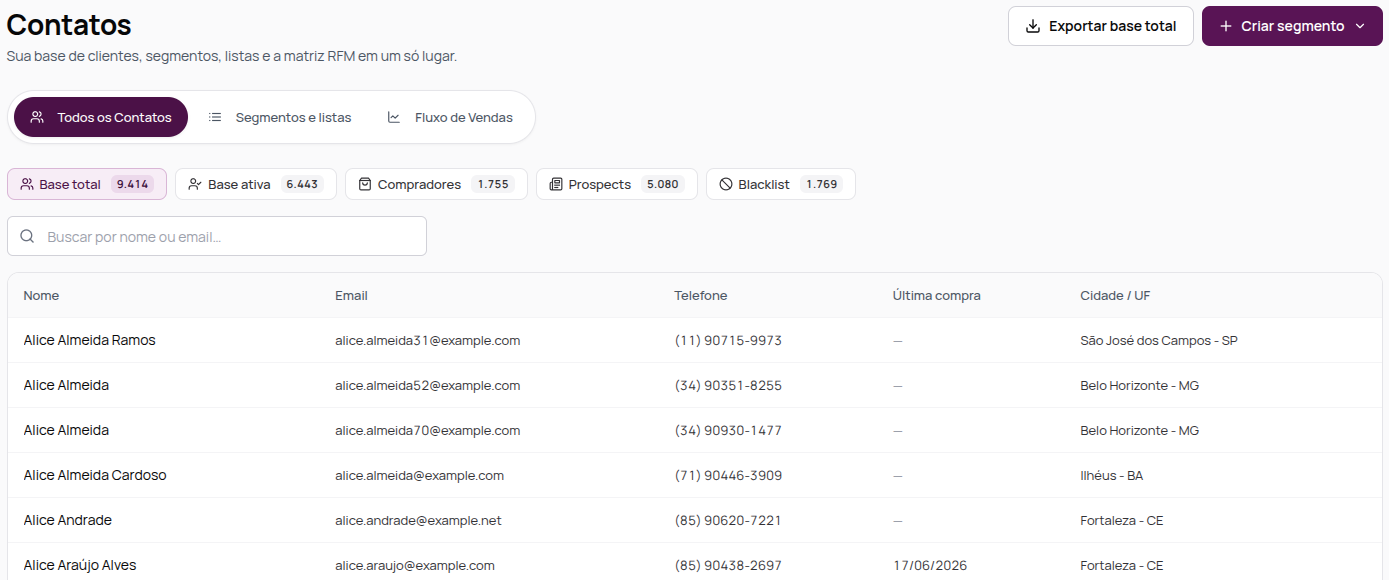Click last purchase date 17/06/2026
Screen dimensions: 1389x580
click(x=931, y=565)
